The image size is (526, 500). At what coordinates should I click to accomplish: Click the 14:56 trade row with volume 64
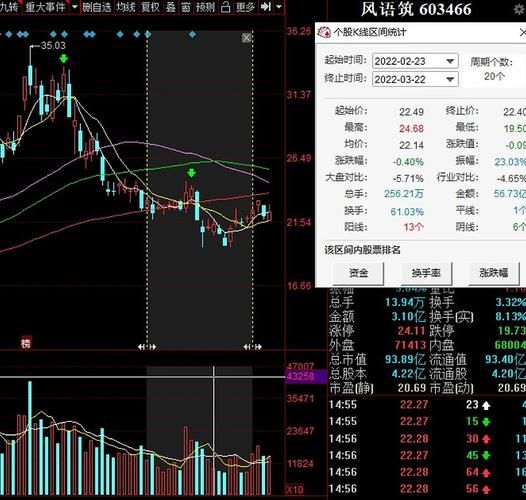tap(427, 472)
